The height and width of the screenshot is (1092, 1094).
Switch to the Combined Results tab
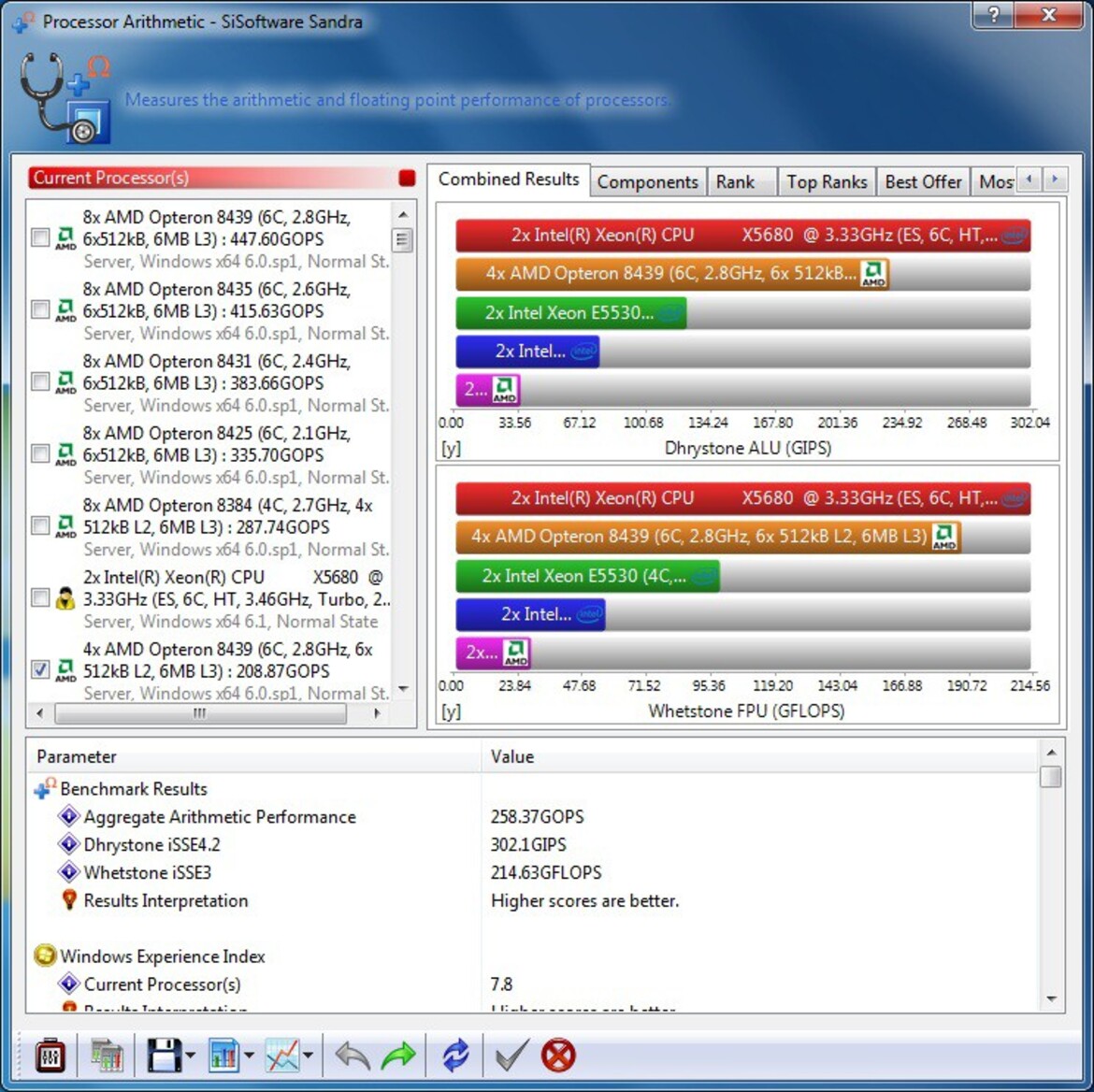[509, 180]
